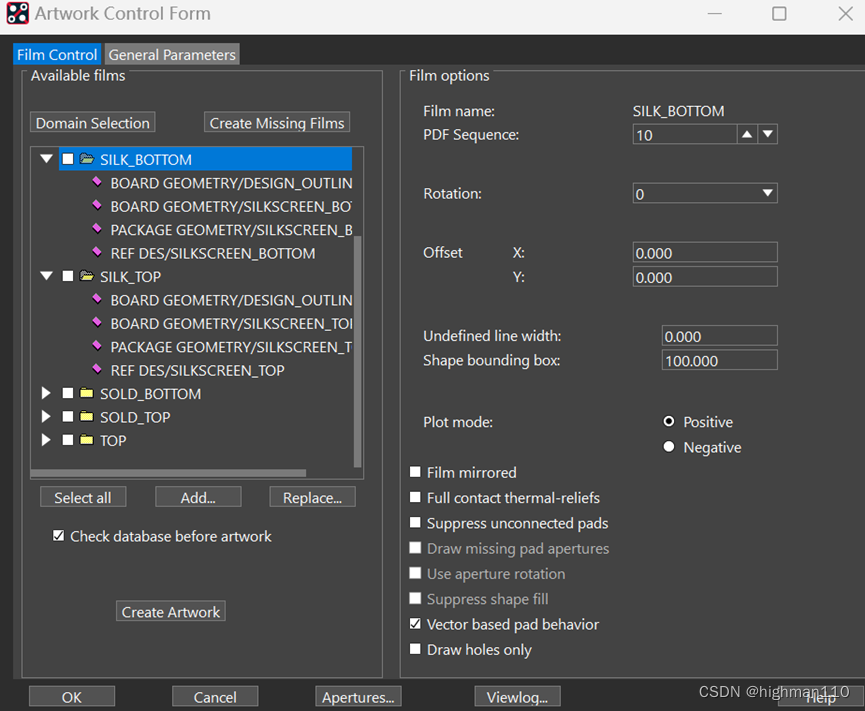
Task: Click the SILK_BOTTOM open folder icon
Action: 87,160
